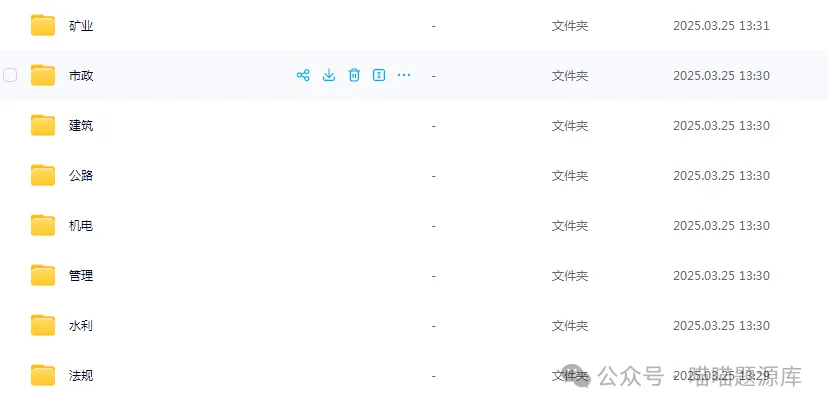
Task: Rename the 市政 folder
Action: pos(379,75)
